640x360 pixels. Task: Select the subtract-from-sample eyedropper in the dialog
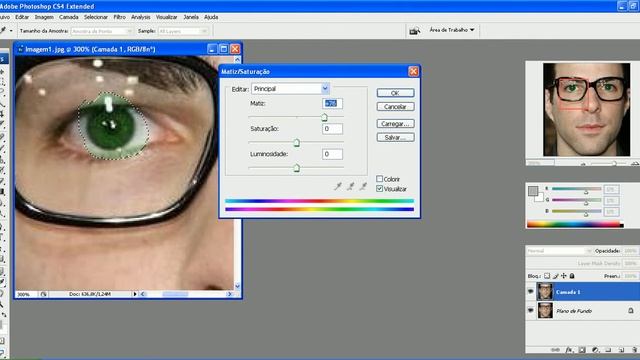tap(363, 187)
